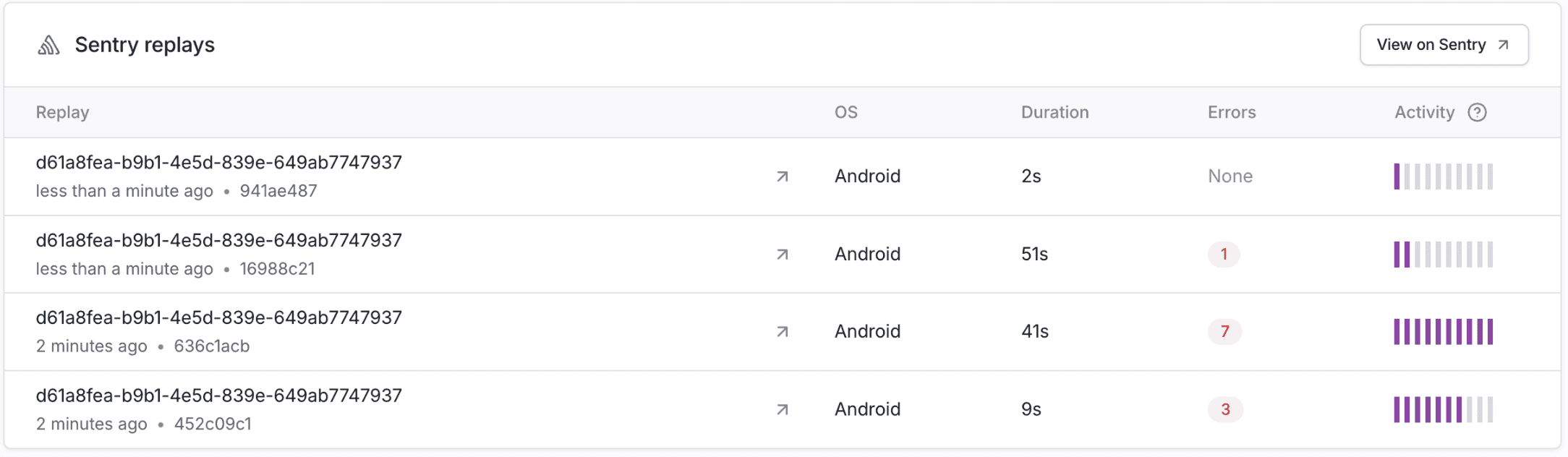This screenshot has width=1568, height=457.
Task: Select the replay row with commit 16988c21
Action: pos(783,255)
